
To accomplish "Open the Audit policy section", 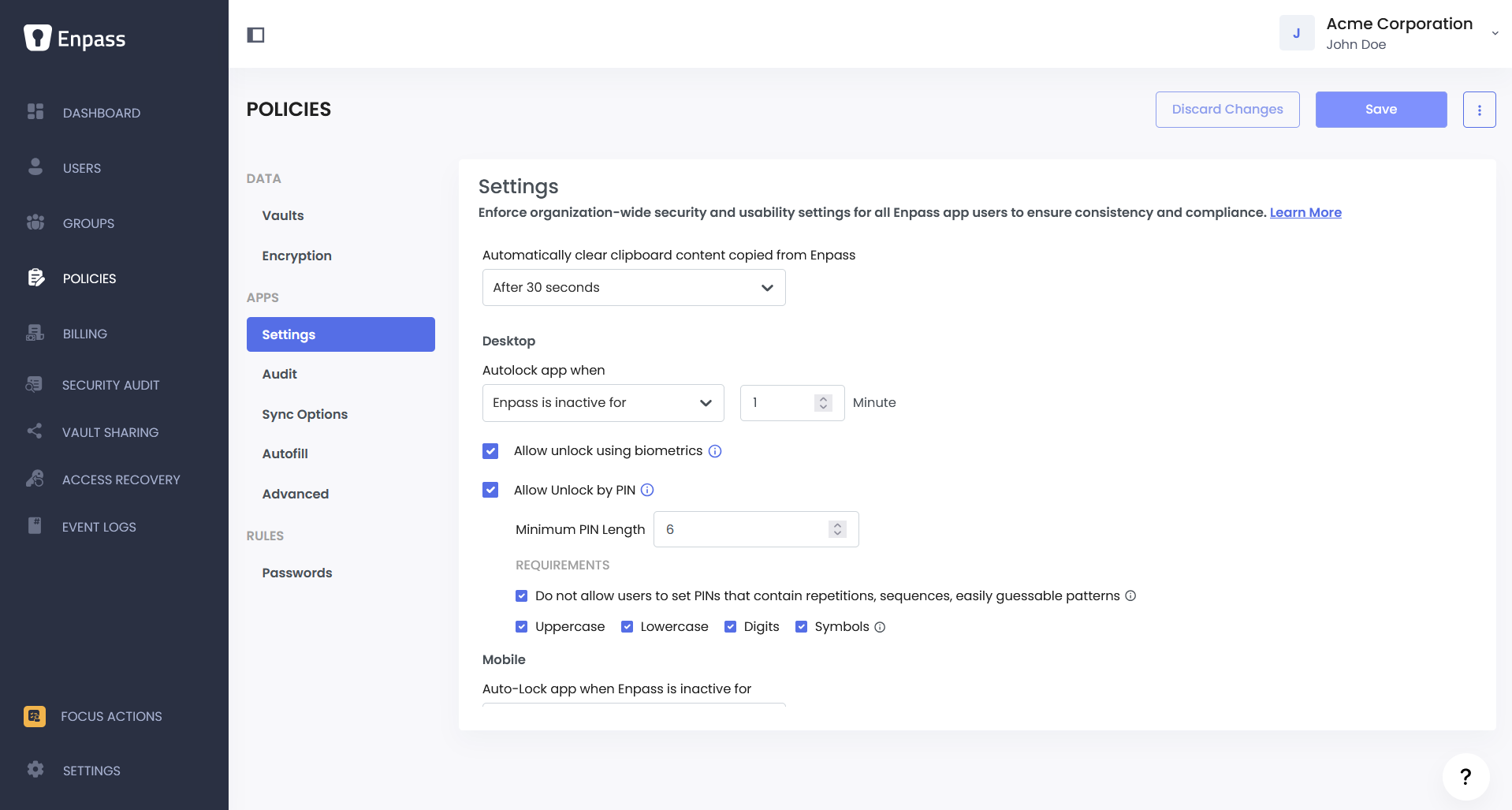I will tap(280, 374).
